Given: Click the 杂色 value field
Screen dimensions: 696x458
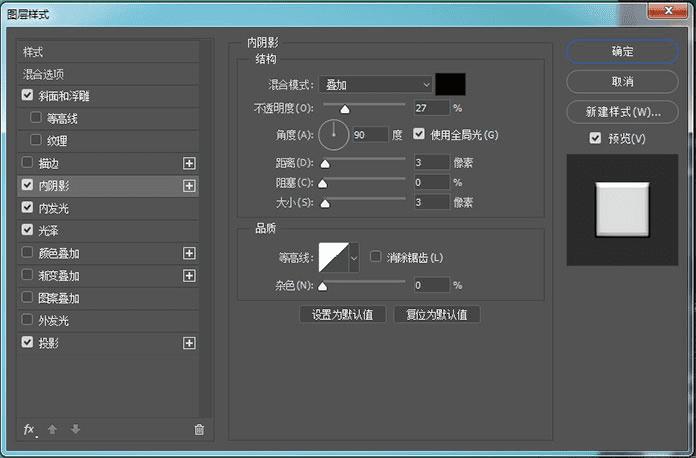Looking at the screenshot, I should 432,285.
